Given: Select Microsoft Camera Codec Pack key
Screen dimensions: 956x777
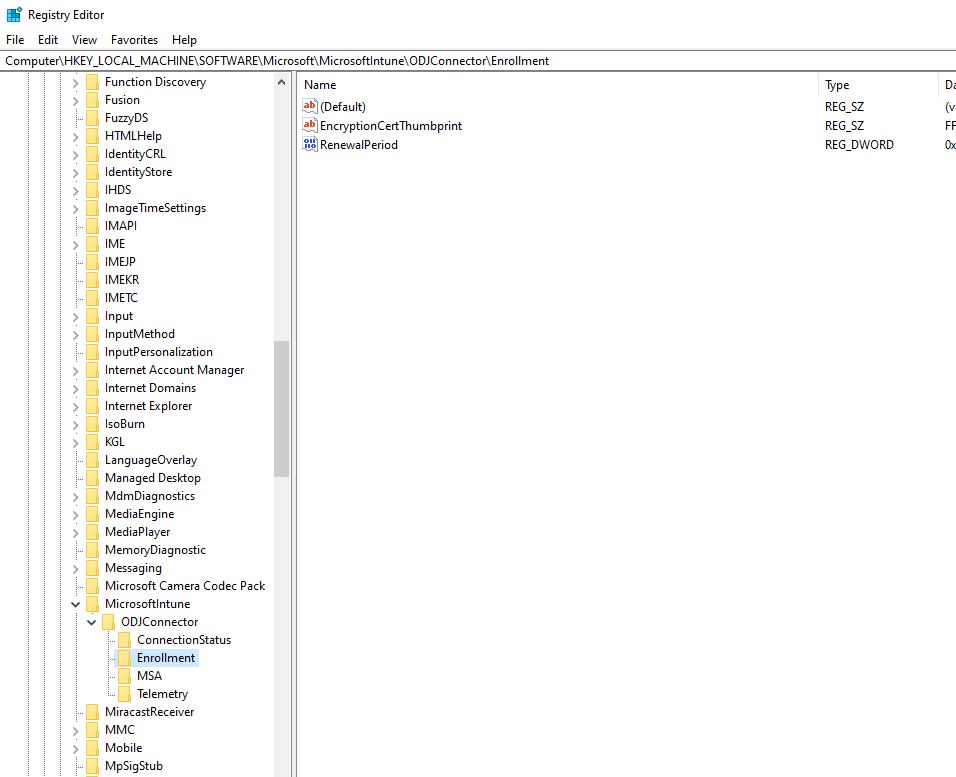Looking at the screenshot, I should coord(185,585).
